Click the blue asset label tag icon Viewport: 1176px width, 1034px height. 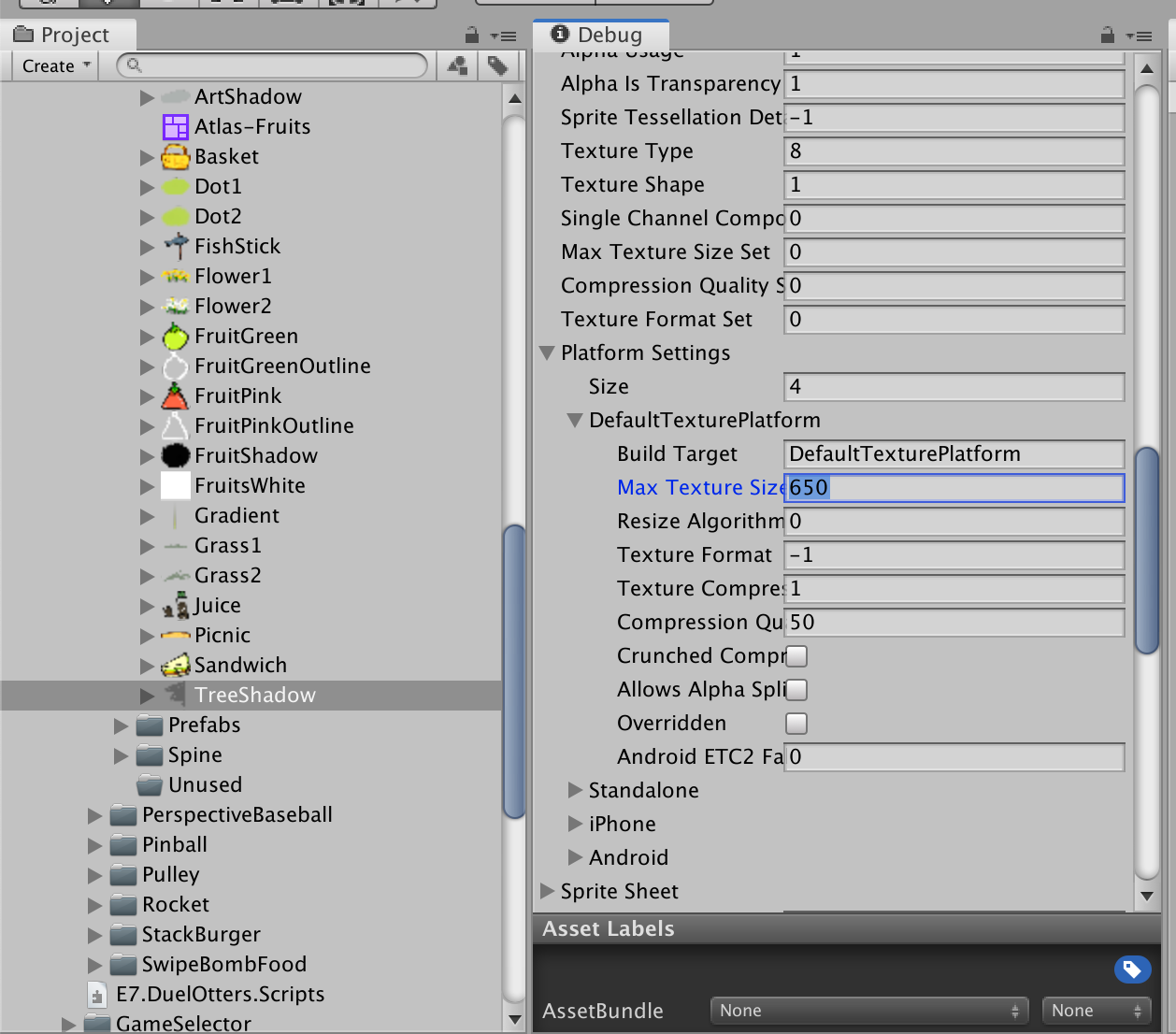(1132, 969)
